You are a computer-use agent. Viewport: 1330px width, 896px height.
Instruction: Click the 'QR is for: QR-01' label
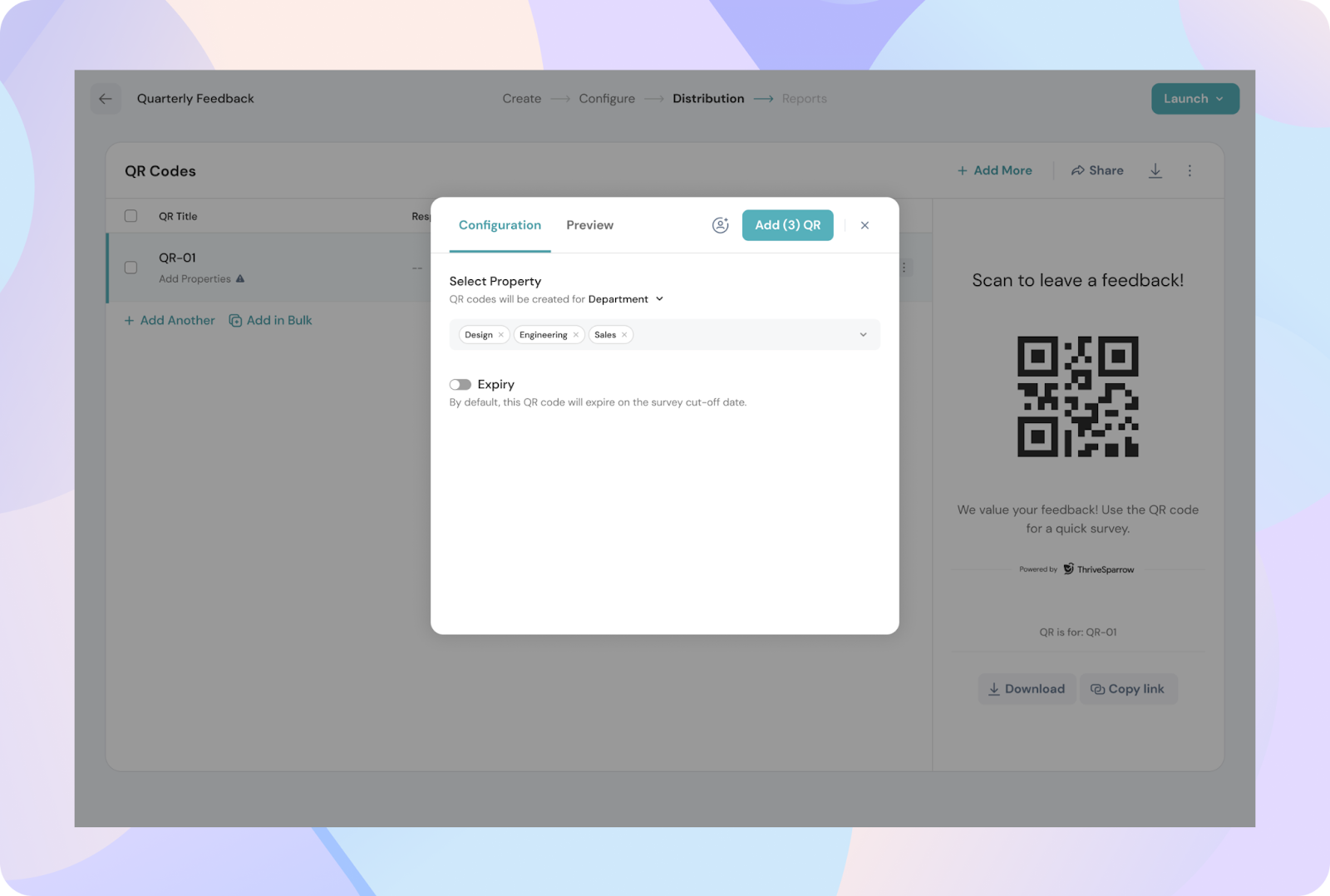point(1077,633)
